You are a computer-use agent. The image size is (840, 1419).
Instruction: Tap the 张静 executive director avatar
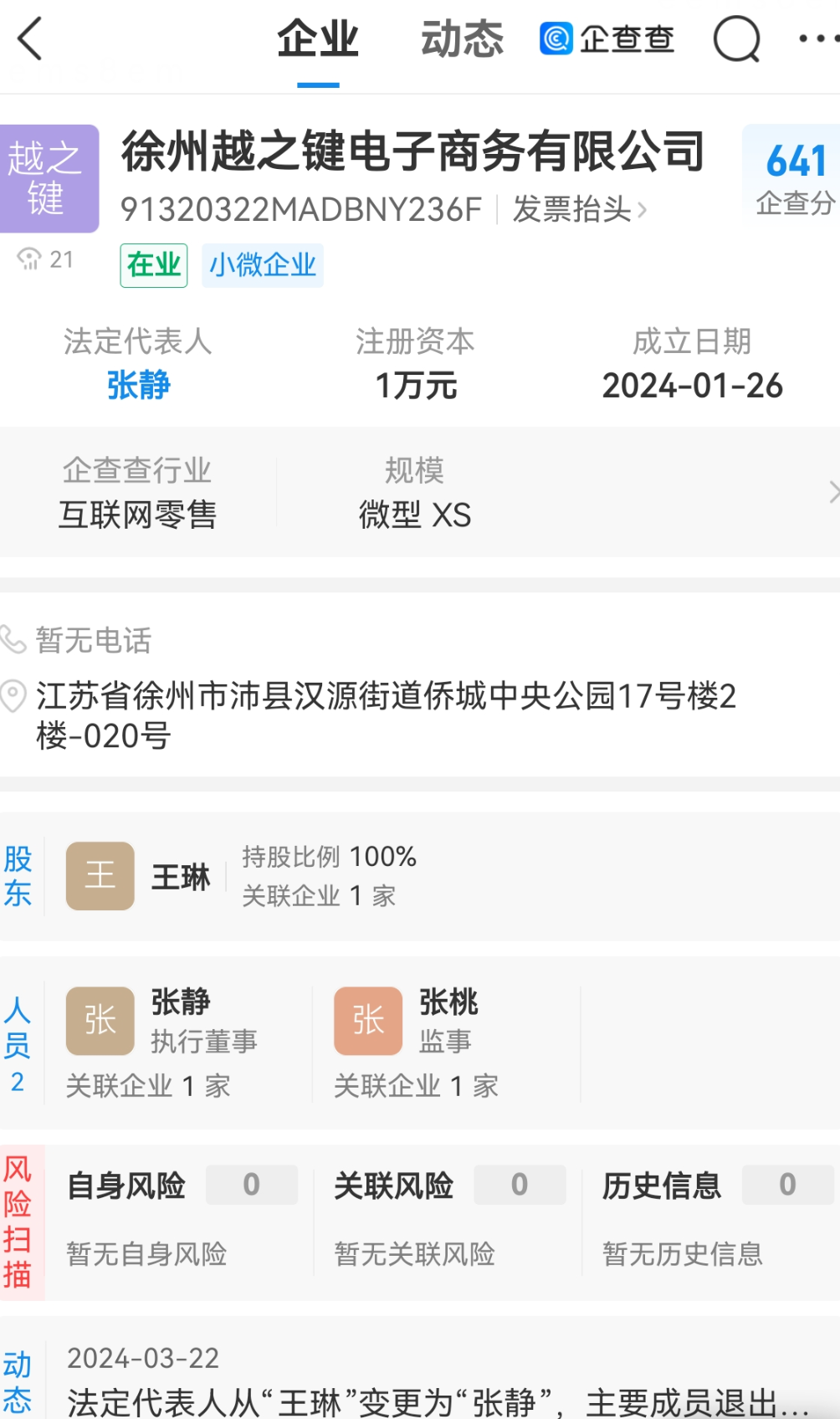click(100, 1020)
